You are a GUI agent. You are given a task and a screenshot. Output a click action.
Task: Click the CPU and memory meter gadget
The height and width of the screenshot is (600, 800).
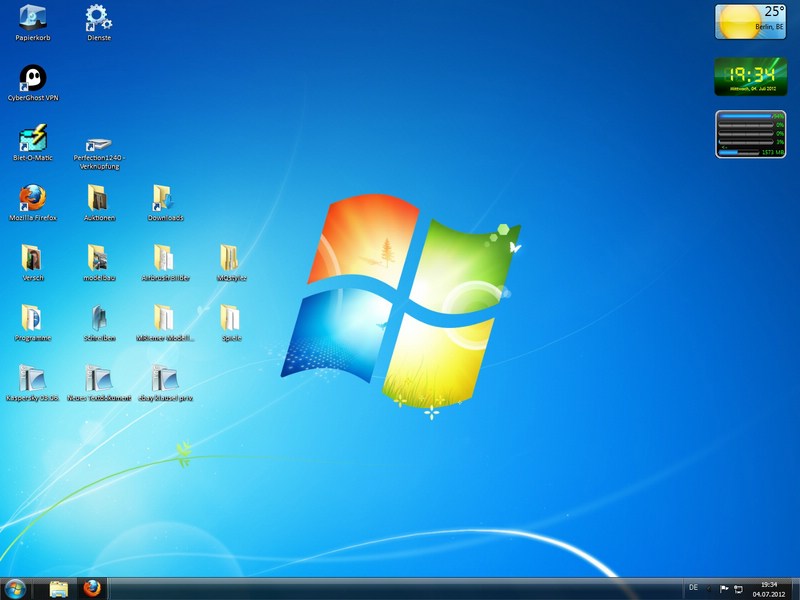point(750,134)
